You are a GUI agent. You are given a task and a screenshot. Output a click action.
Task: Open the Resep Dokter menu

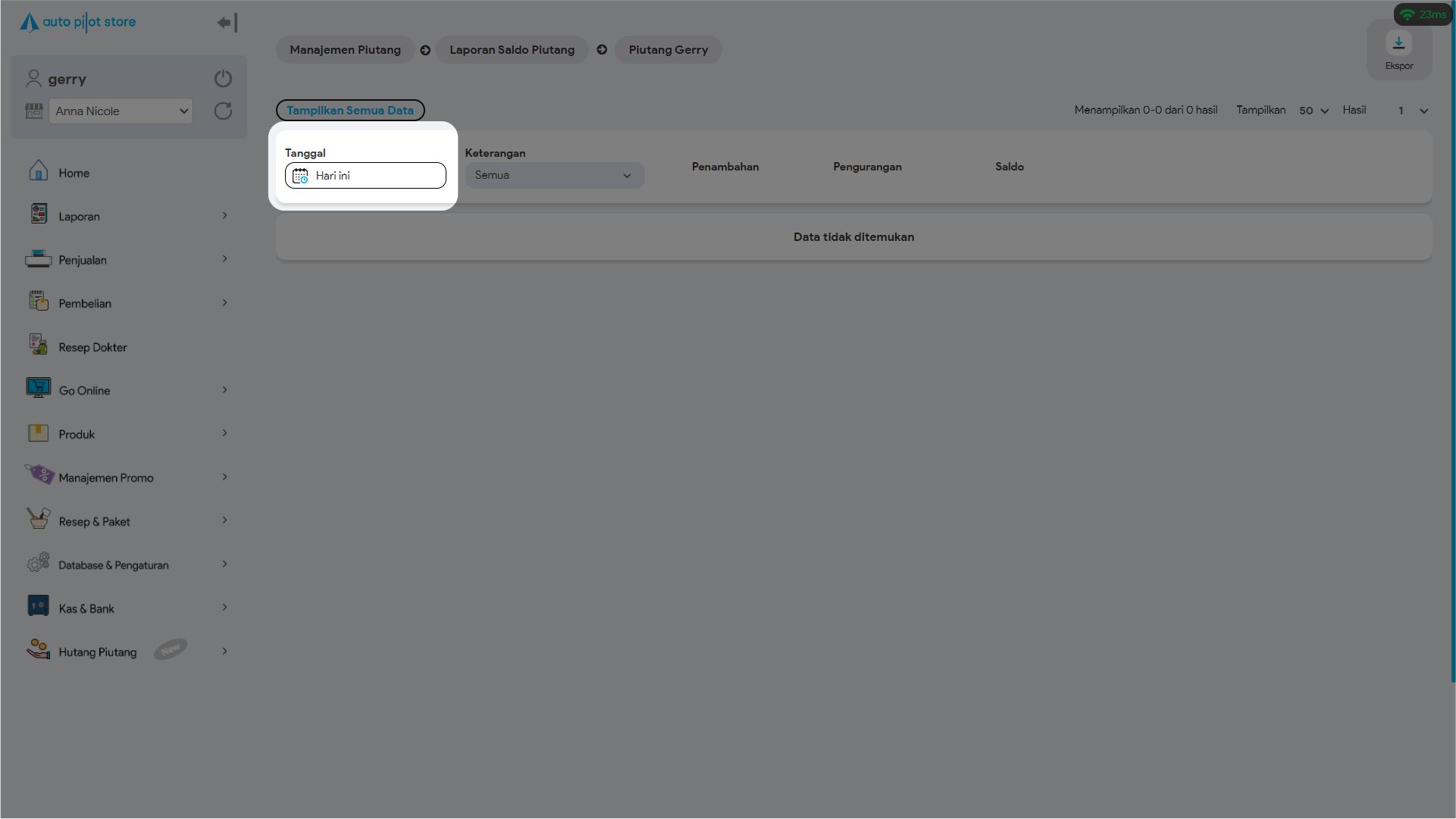[92, 348]
